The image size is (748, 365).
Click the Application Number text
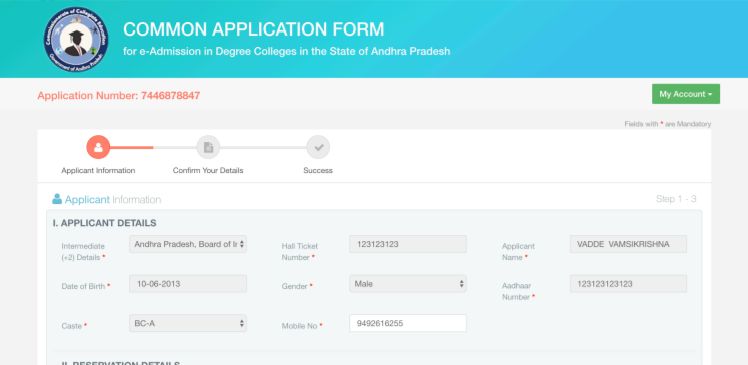click(x=119, y=96)
